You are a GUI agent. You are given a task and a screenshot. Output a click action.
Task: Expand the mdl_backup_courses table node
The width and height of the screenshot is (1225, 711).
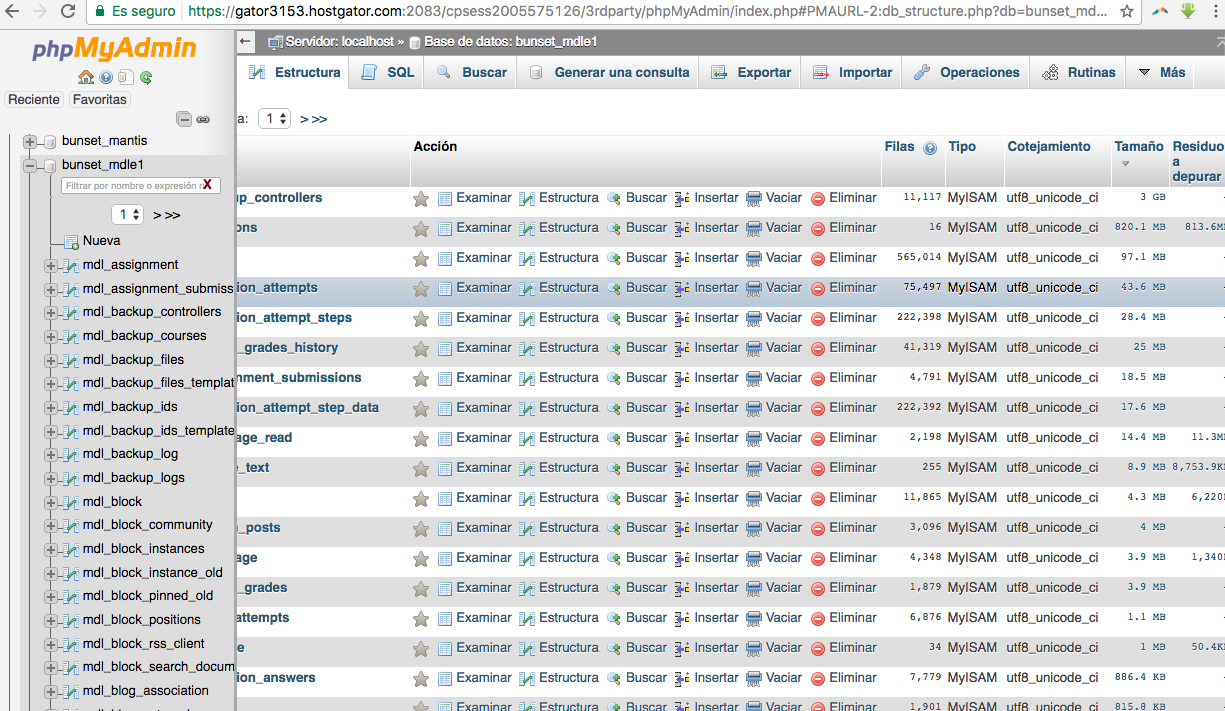tap(50, 336)
